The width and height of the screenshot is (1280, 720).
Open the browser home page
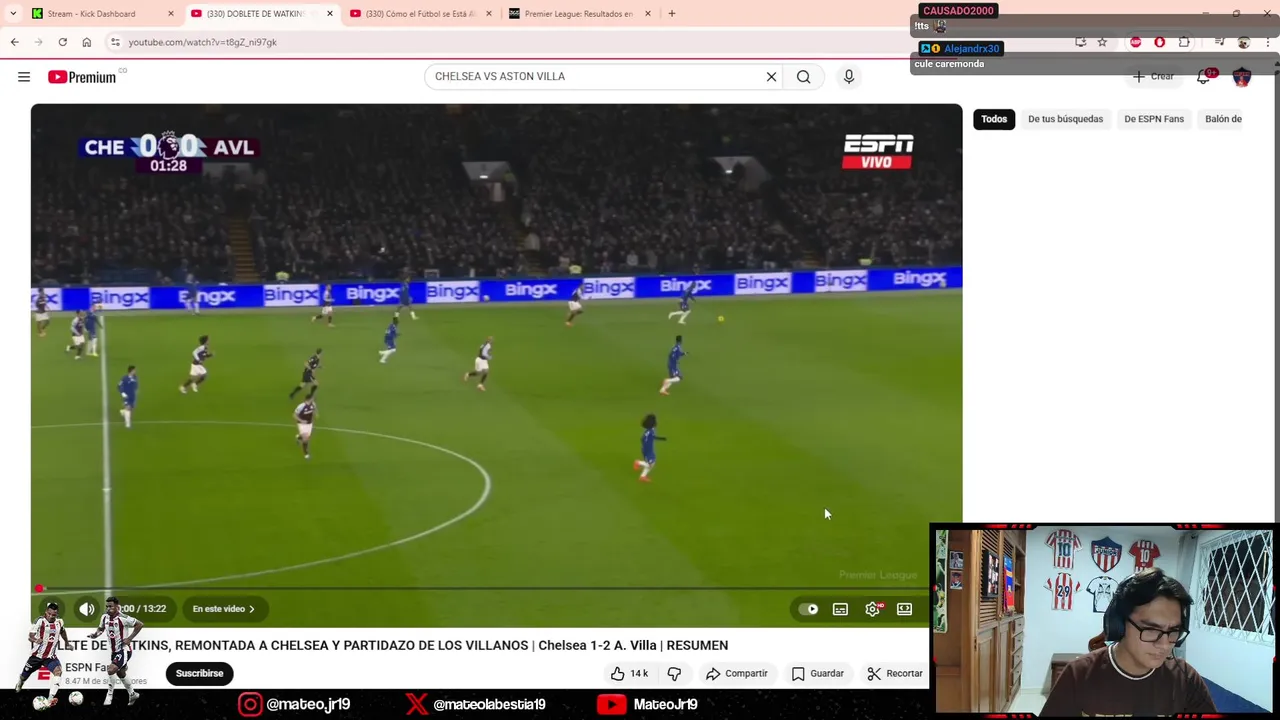point(86,42)
